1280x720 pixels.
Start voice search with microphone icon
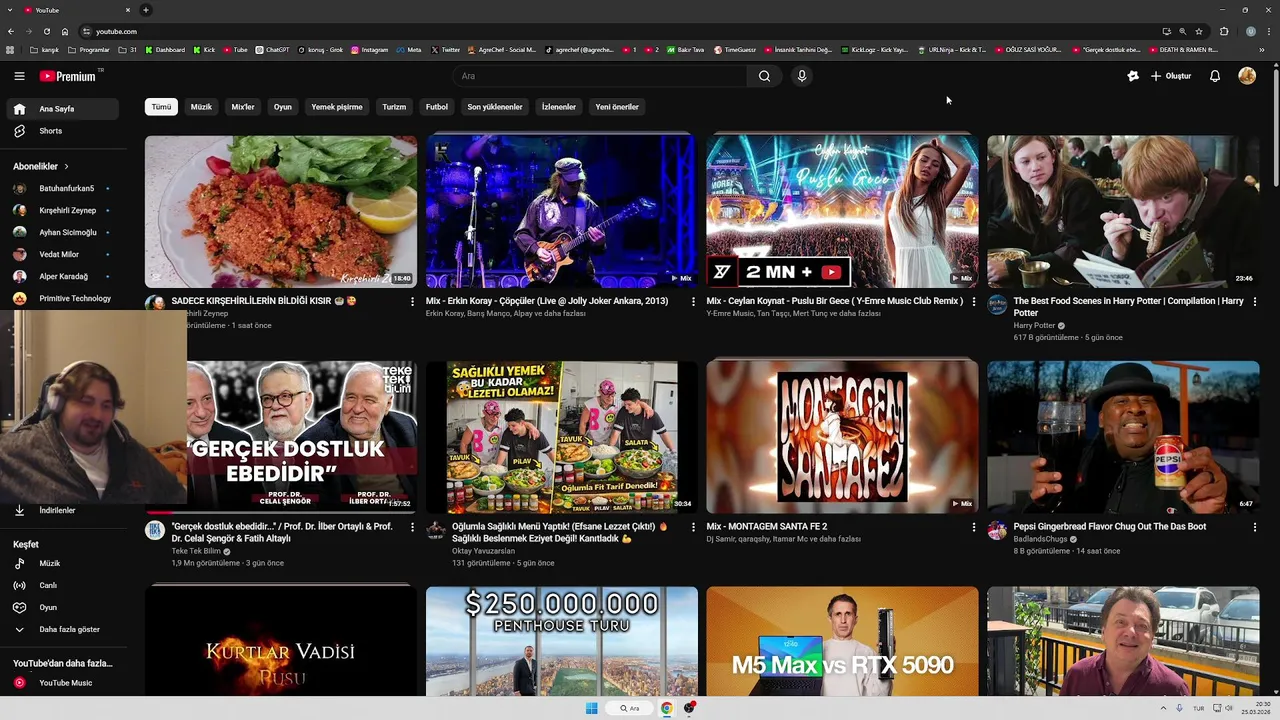pos(801,76)
